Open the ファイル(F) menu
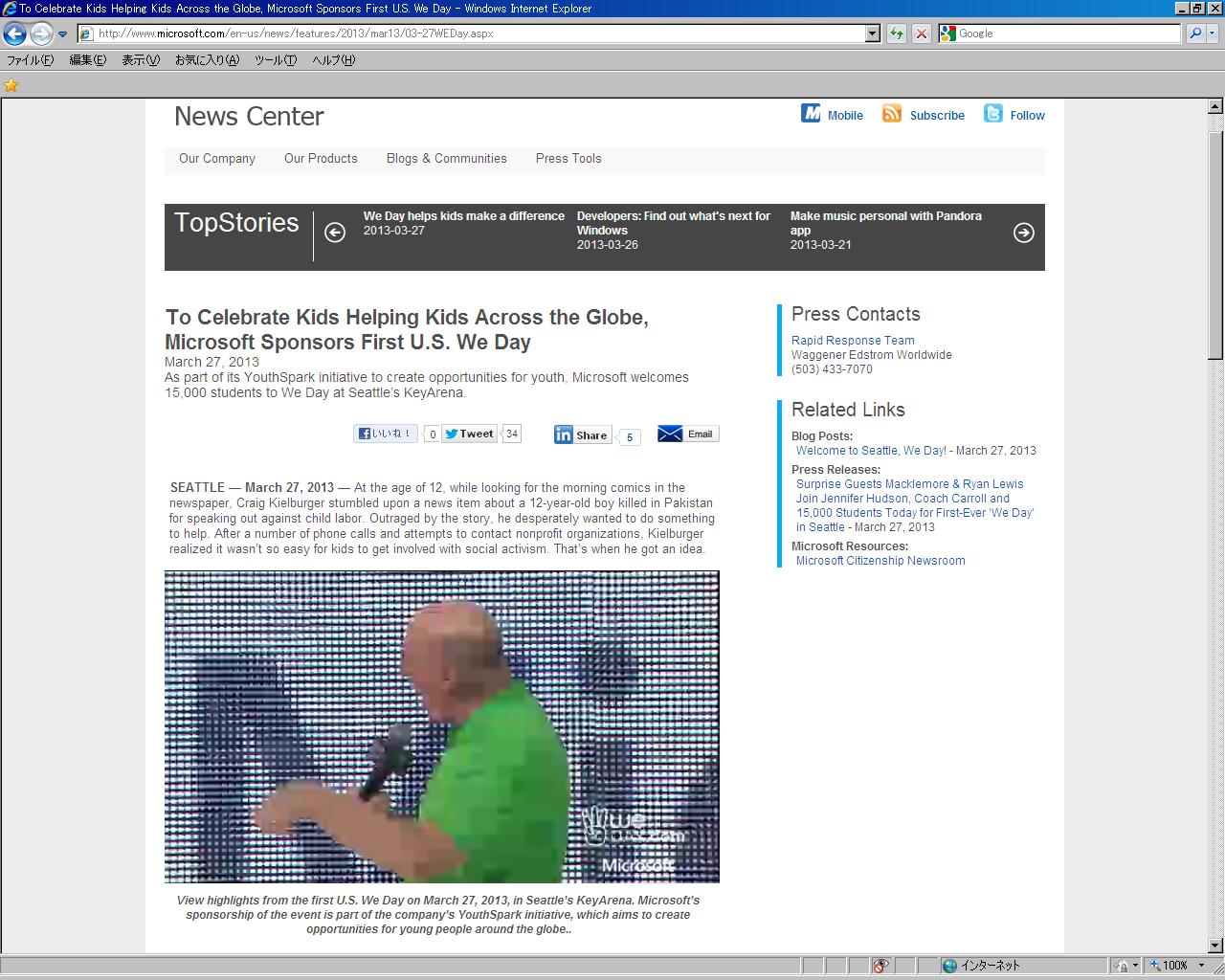 [31, 60]
